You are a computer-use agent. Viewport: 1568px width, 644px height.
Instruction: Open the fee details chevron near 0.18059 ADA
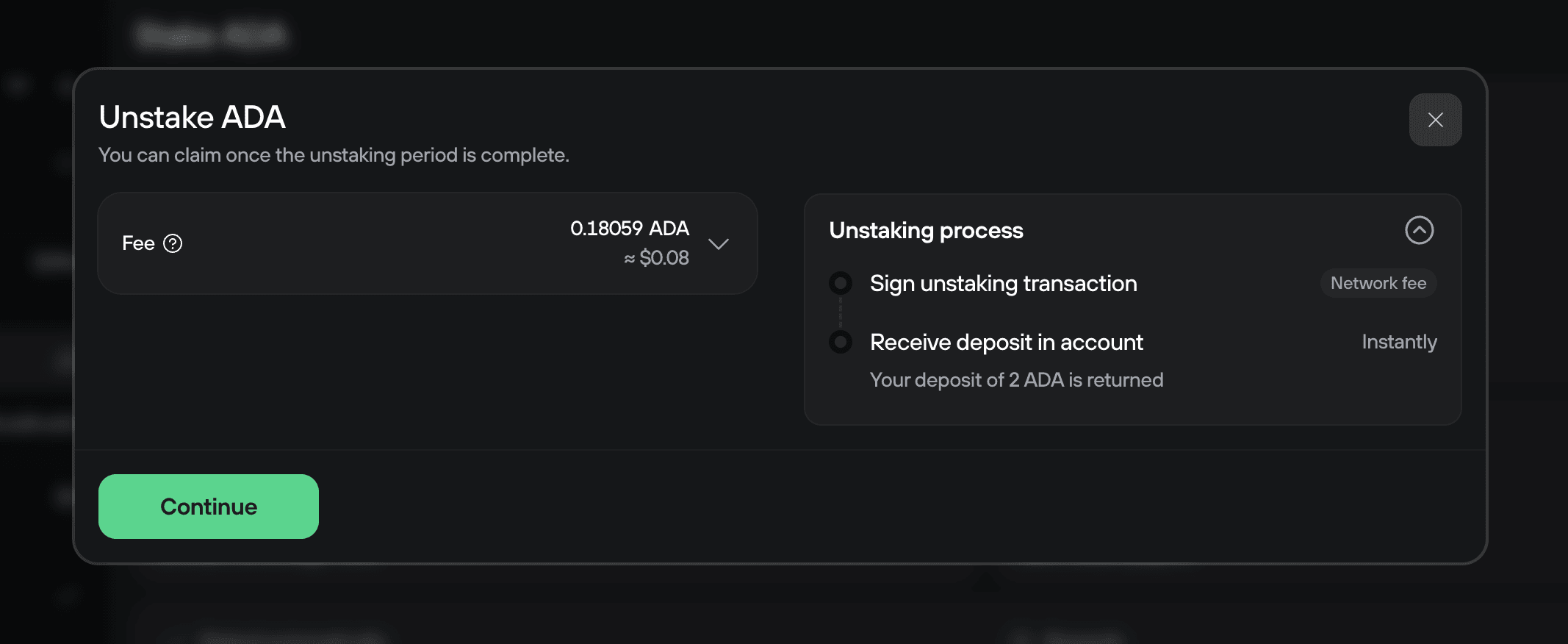coord(719,244)
